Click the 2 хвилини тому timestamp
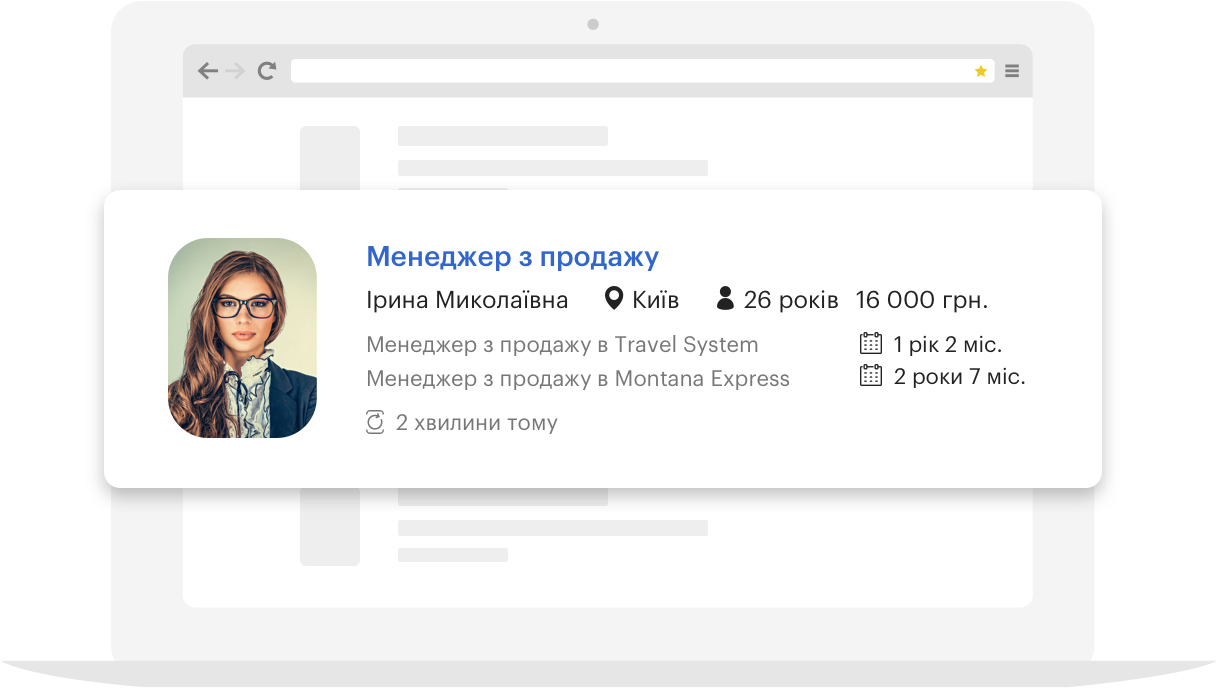The image size is (1218, 688). [x=476, y=423]
